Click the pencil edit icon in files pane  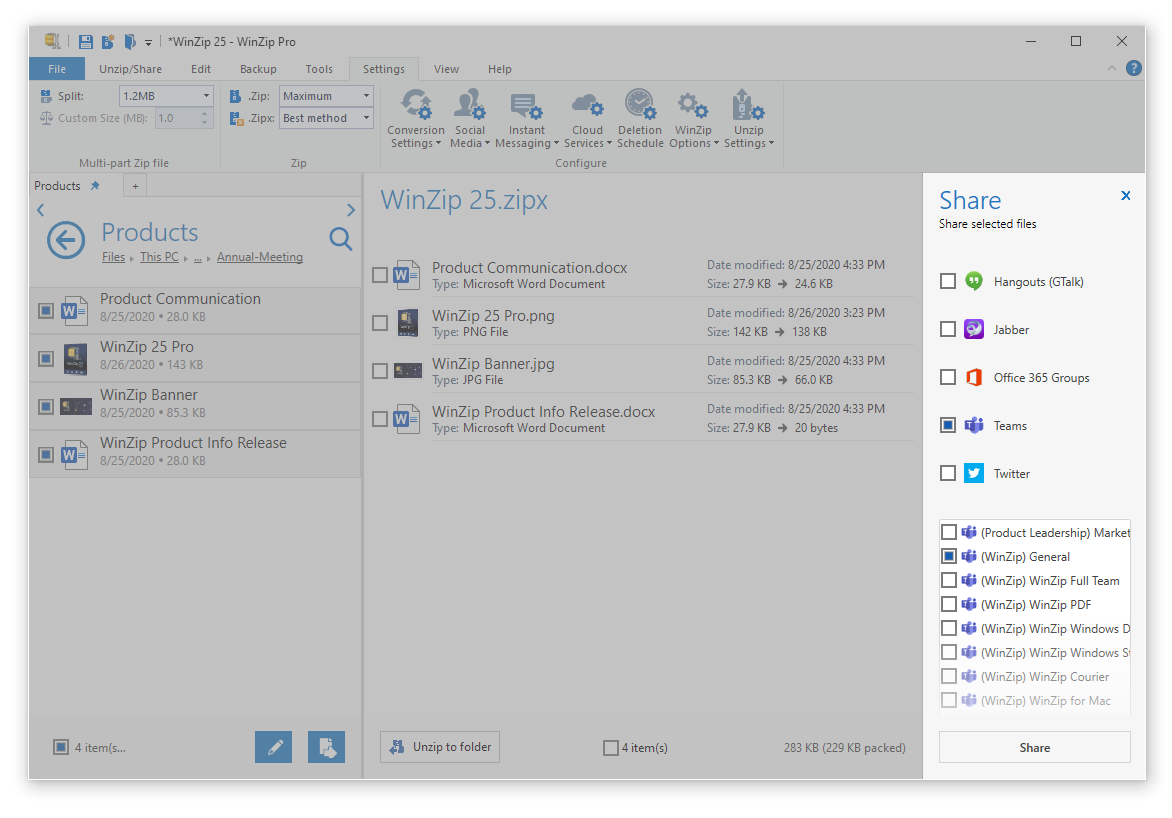click(273, 746)
